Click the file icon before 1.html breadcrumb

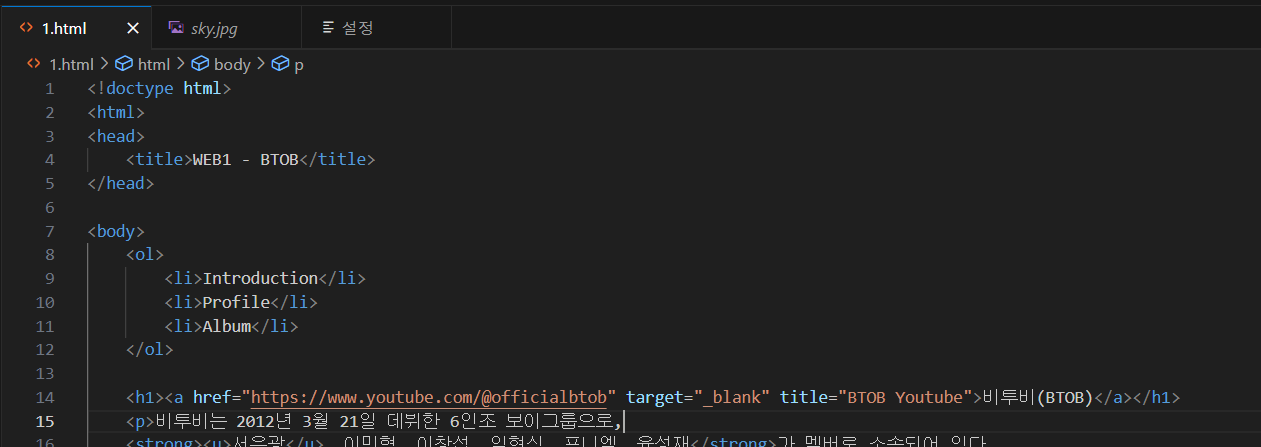(x=32, y=64)
